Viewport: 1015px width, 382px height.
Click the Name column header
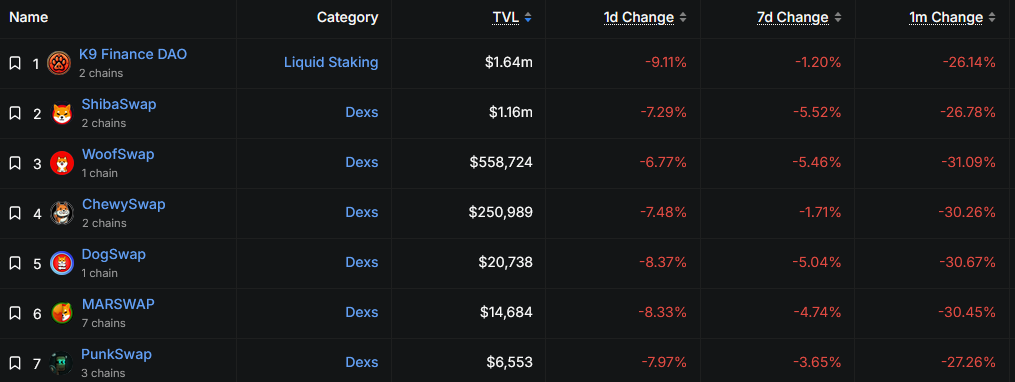pyautogui.click(x=28, y=17)
